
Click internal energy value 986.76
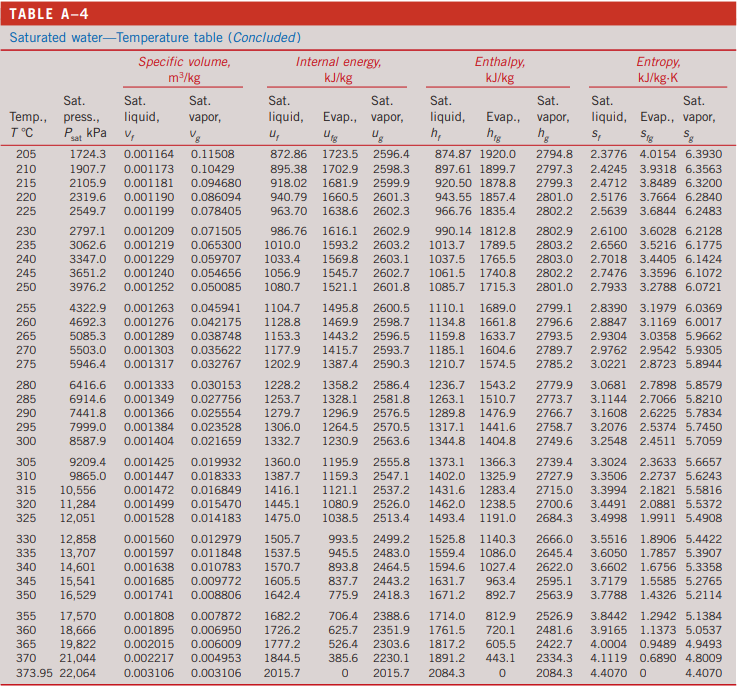pyautogui.click(x=288, y=231)
